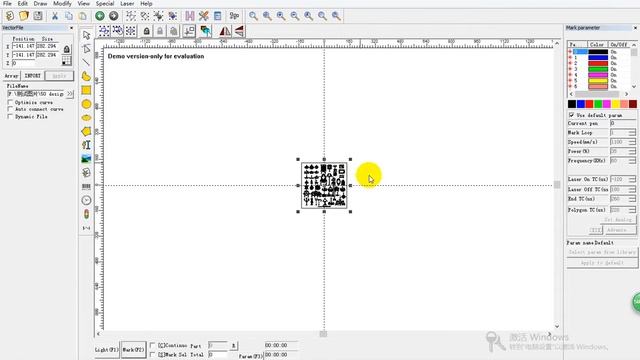
Task: Click the crossed tools parameter icon
Action: 203,16
